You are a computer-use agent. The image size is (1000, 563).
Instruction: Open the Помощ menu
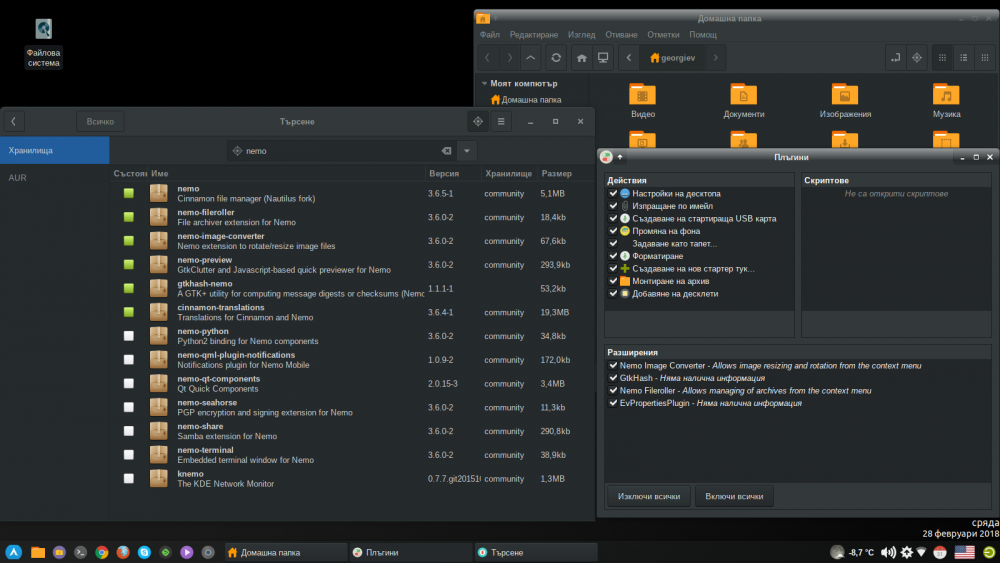point(703,34)
